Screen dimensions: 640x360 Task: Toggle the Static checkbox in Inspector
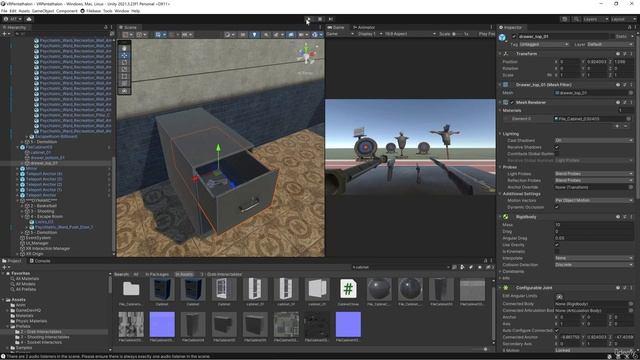pos(612,36)
